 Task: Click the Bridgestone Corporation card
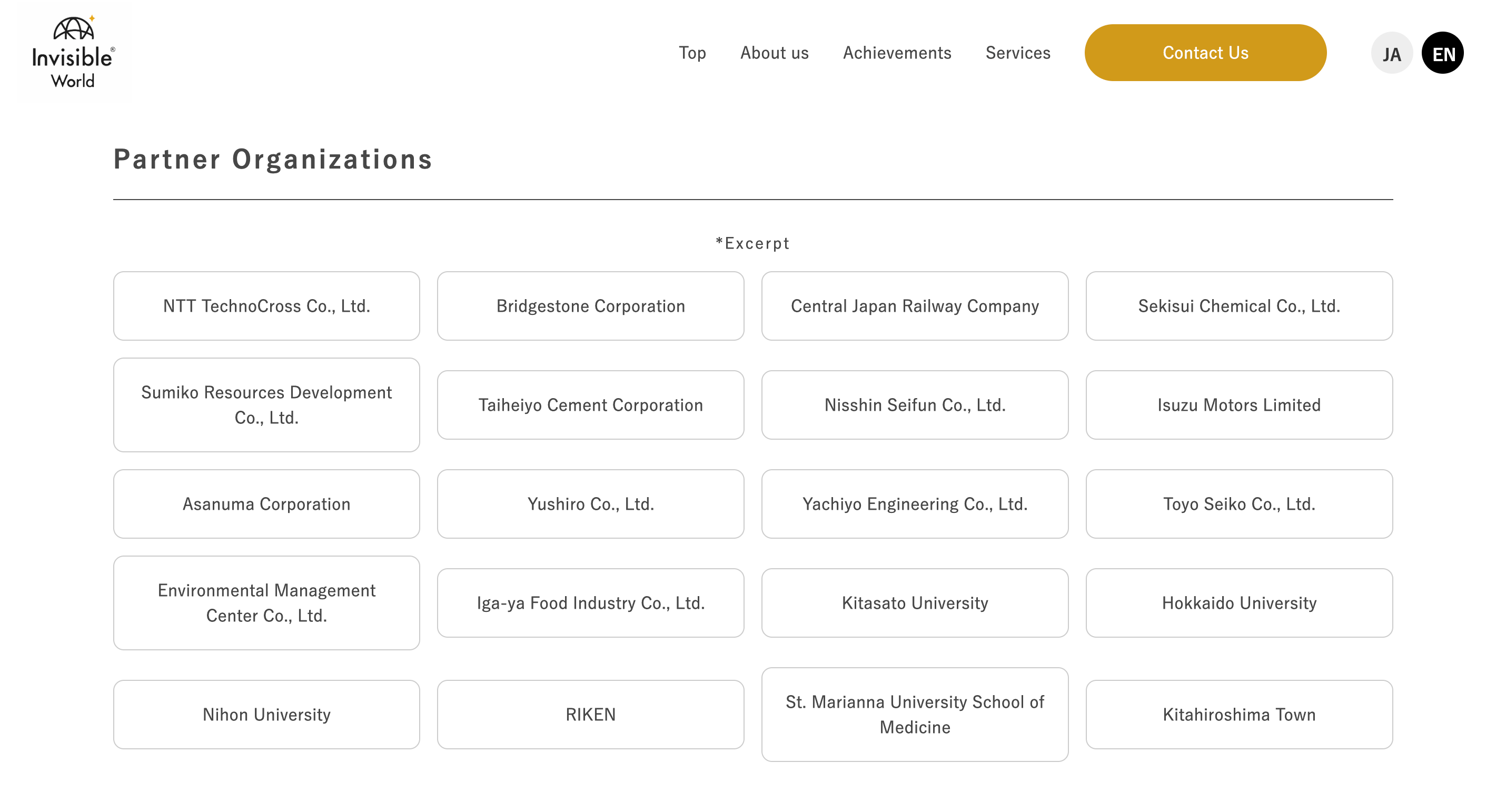590,305
